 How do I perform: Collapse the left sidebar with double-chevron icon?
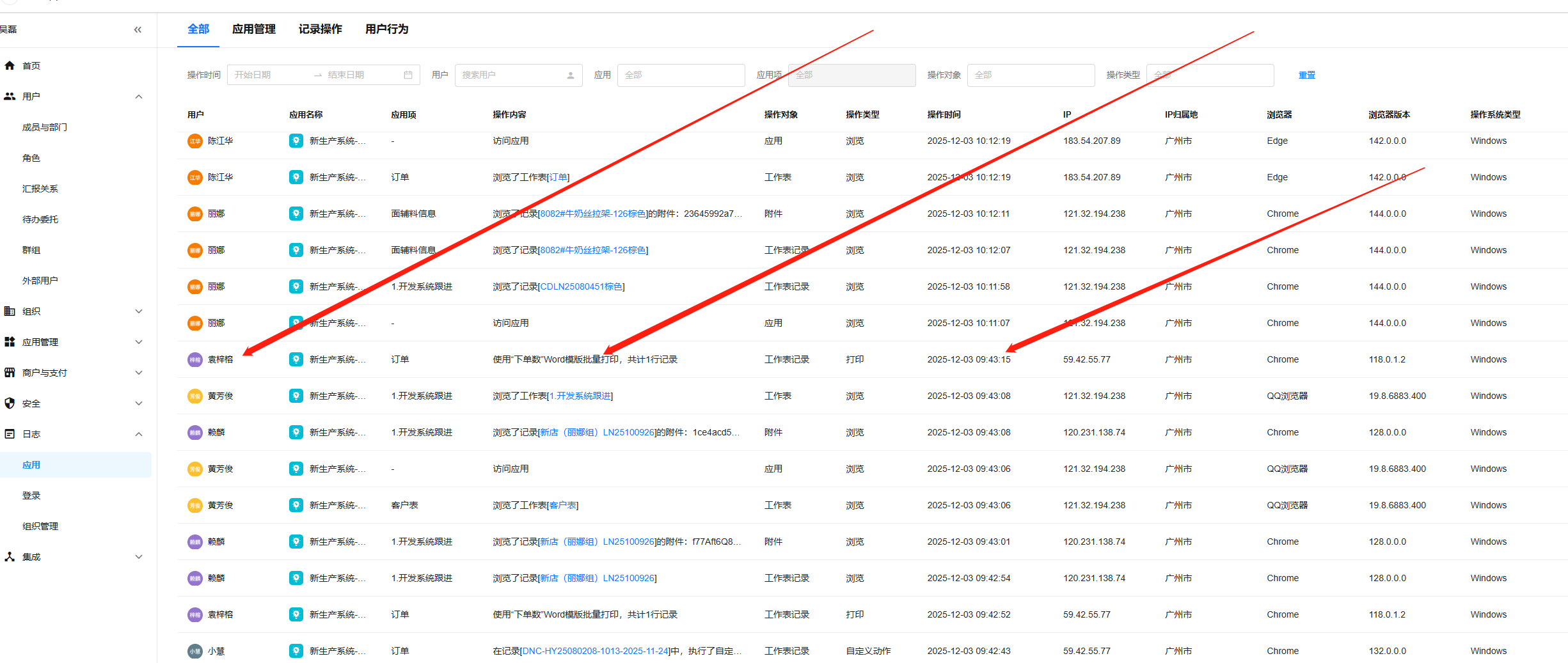pyautogui.click(x=138, y=29)
